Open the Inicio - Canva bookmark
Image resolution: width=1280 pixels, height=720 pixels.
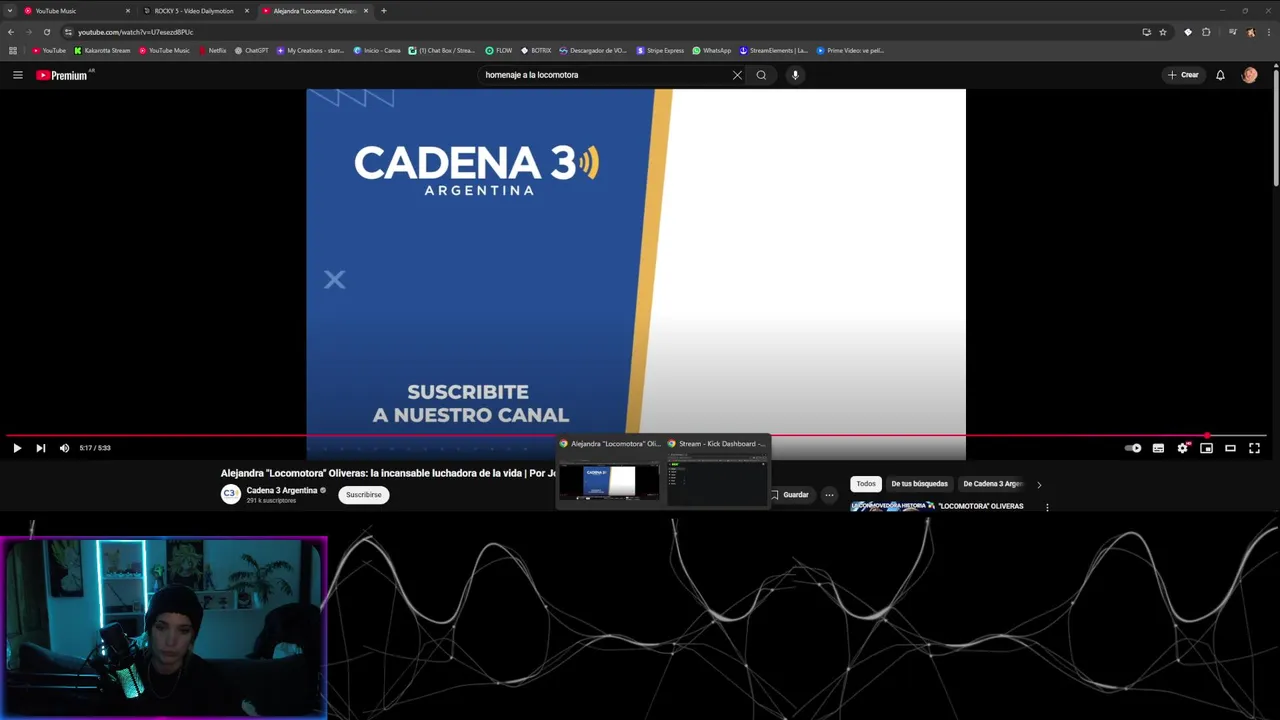tap(377, 50)
